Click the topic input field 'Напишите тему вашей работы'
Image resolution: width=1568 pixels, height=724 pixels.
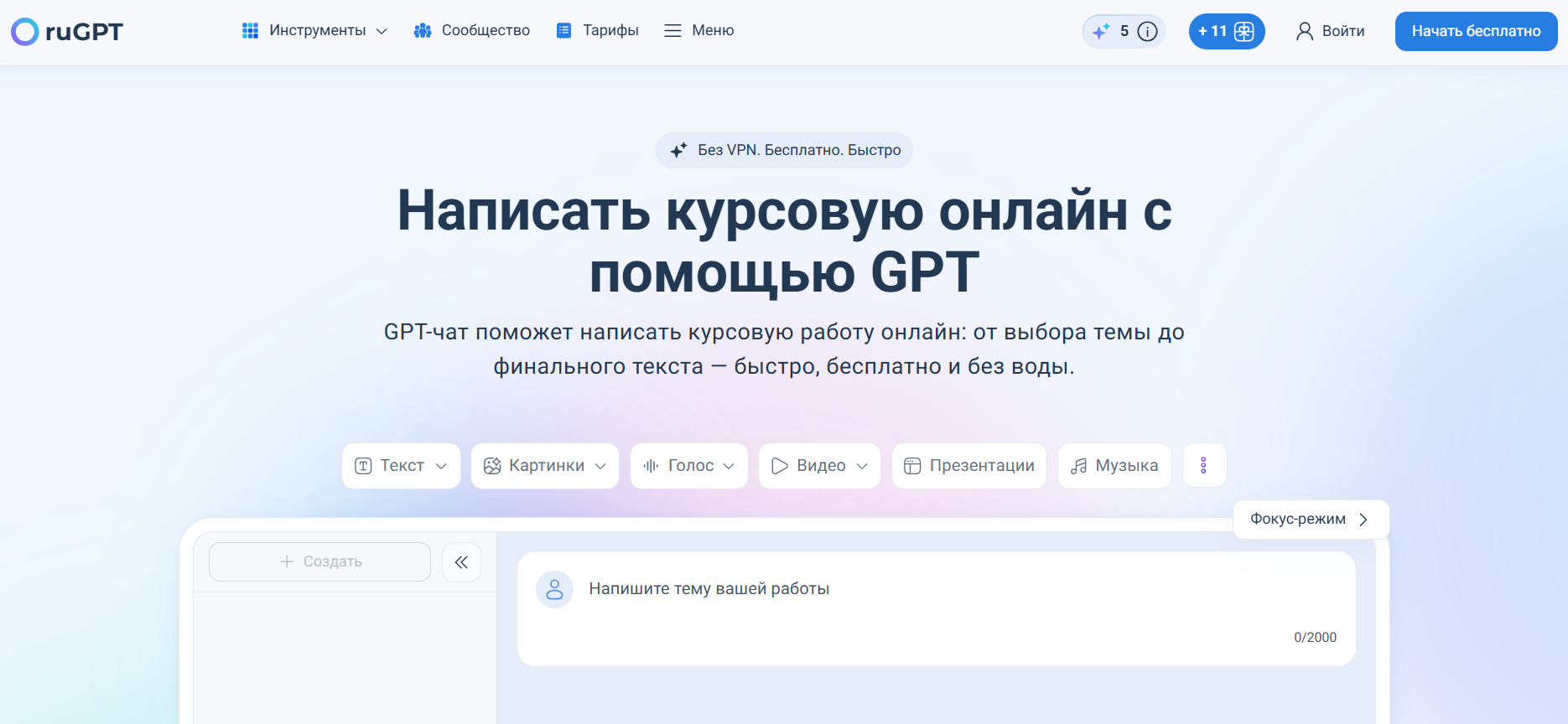(x=936, y=608)
